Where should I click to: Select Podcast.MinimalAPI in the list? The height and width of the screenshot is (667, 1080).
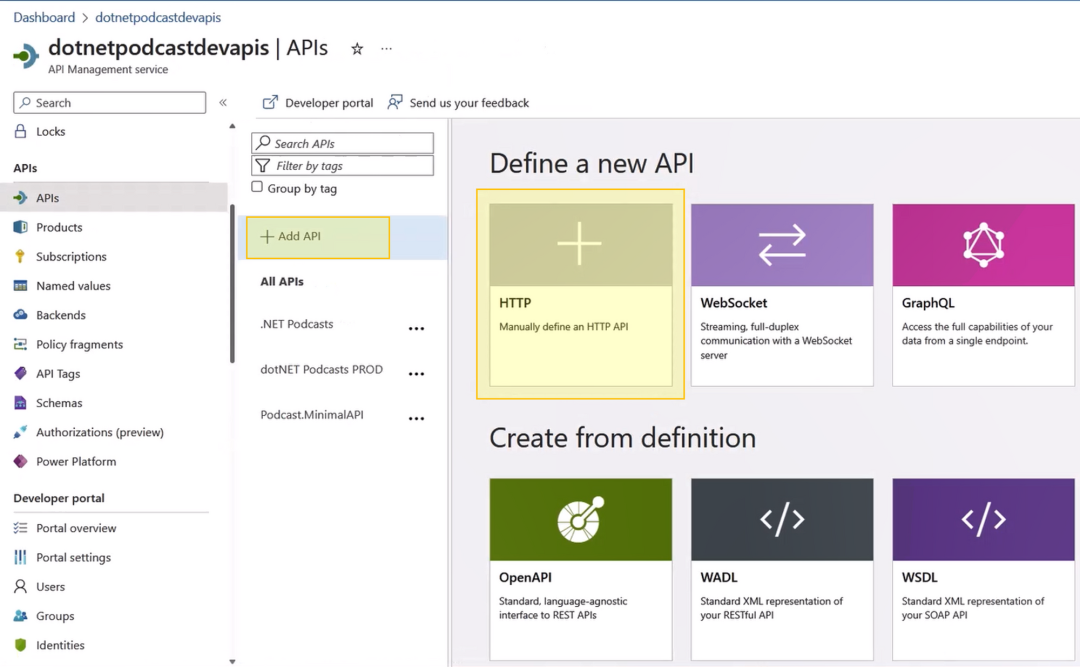tap(312, 415)
